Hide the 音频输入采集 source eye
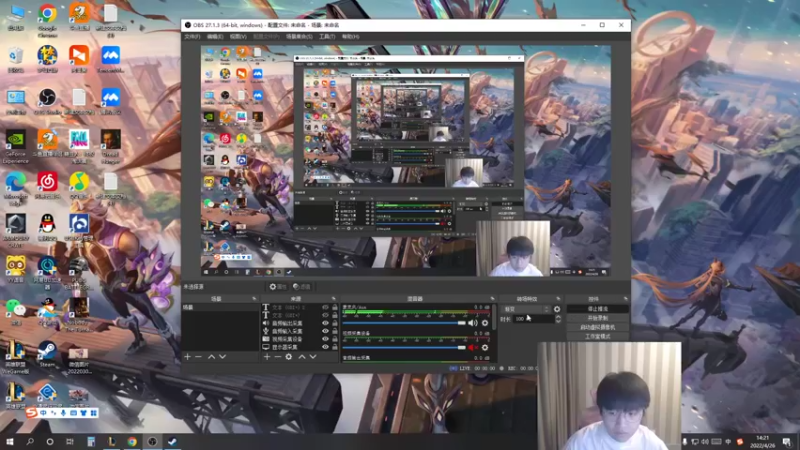The height and width of the screenshot is (450, 800). pyautogui.click(x=325, y=331)
